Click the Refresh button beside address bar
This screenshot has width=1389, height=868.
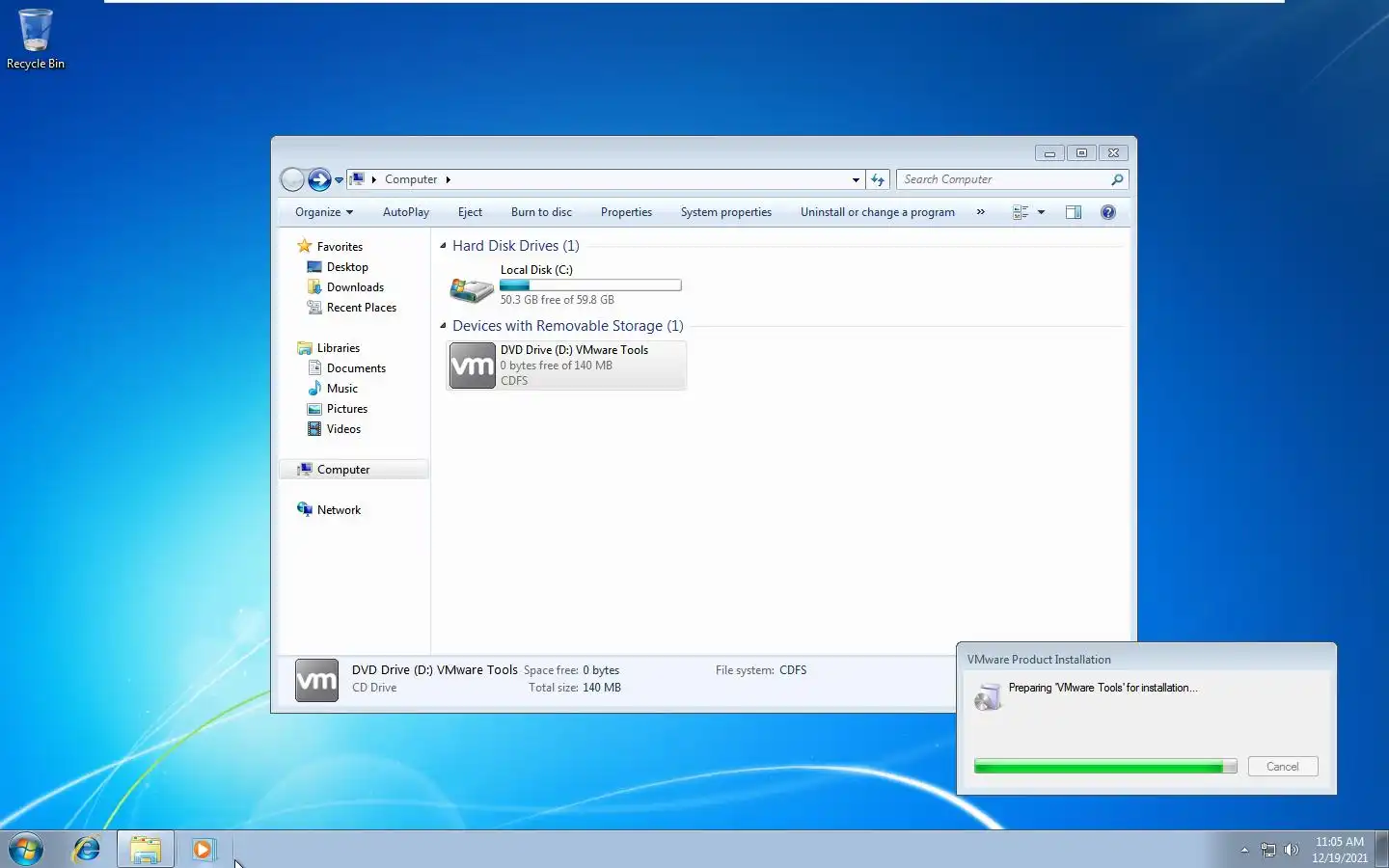pyautogui.click(x=878, y=179)
